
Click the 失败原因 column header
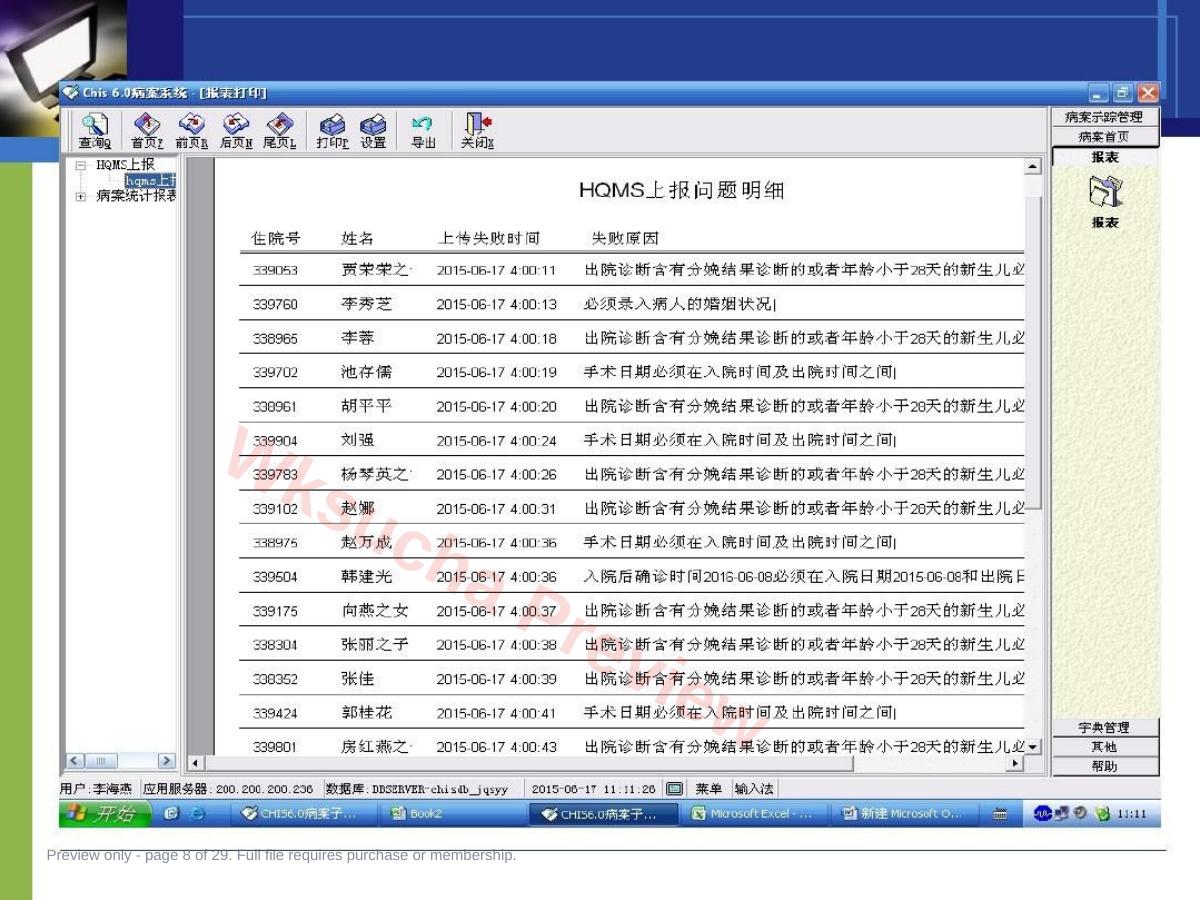[x=625, y=239]
